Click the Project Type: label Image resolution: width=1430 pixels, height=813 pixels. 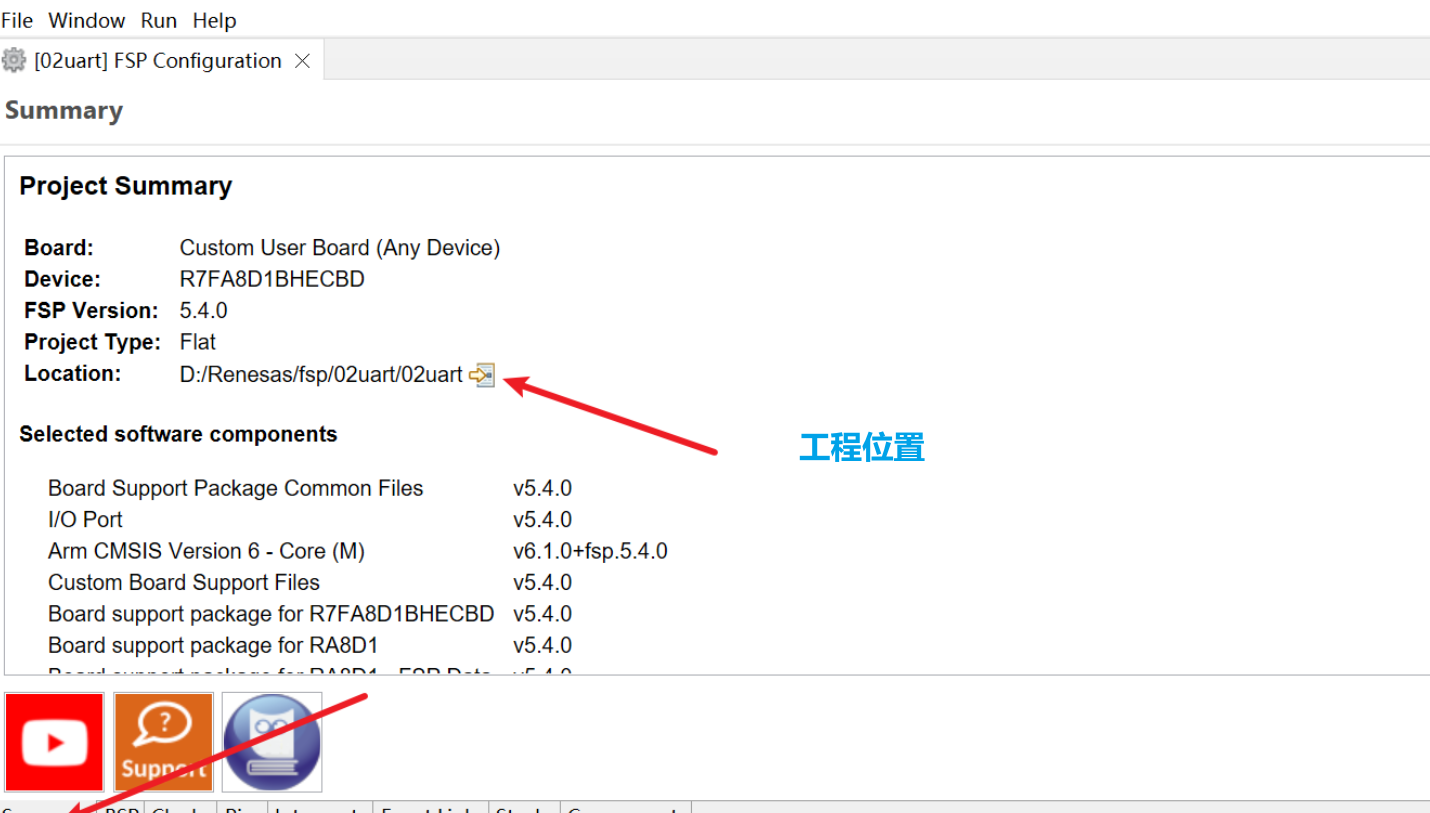[93, 342]
